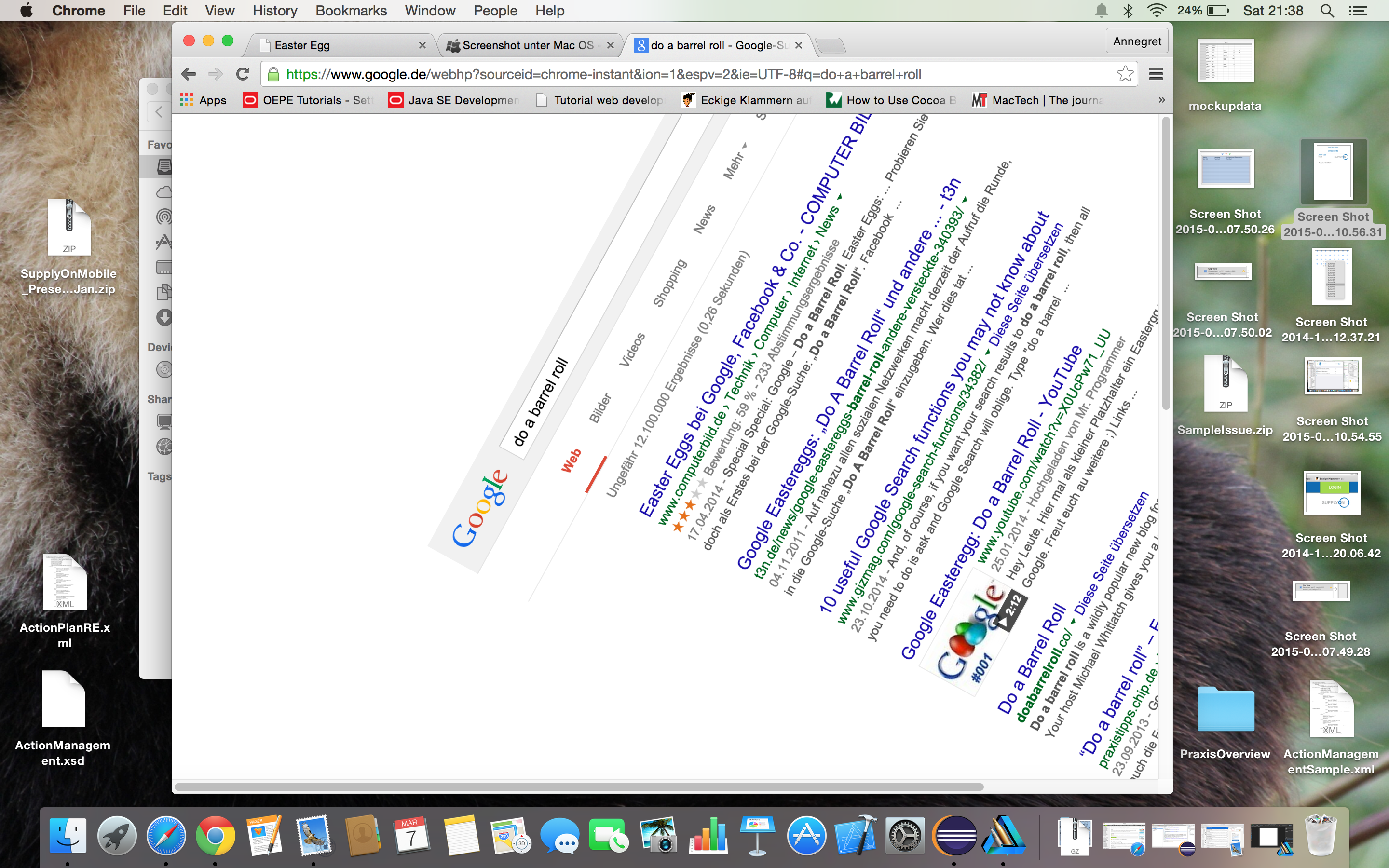Open Notification Center list icon
This screenshot has width=1389, height=868.
pos(1358,10)
